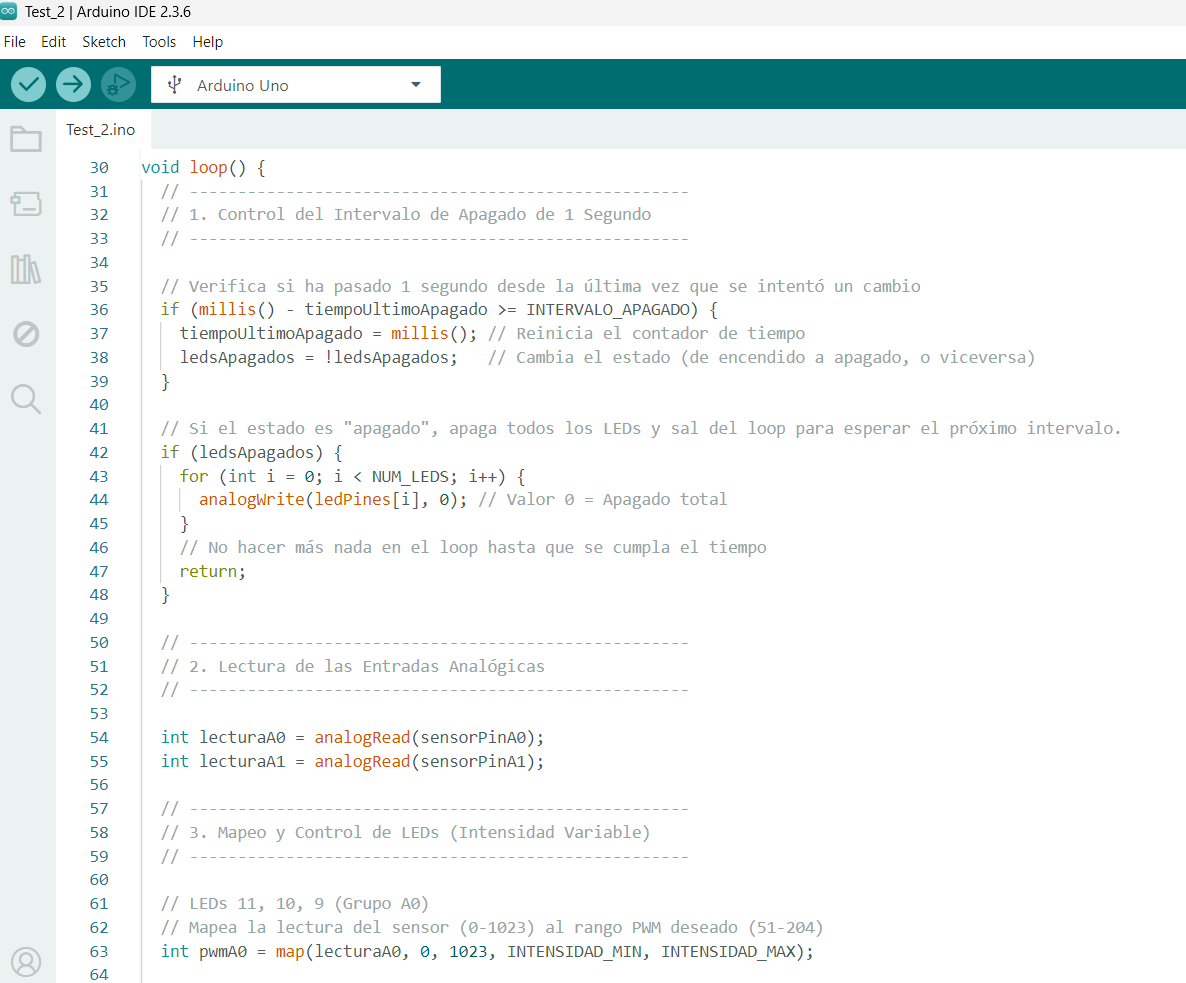Click the user account icon at bottom left
Viewport: 1186px width, 983px height.
pos(26,961)
